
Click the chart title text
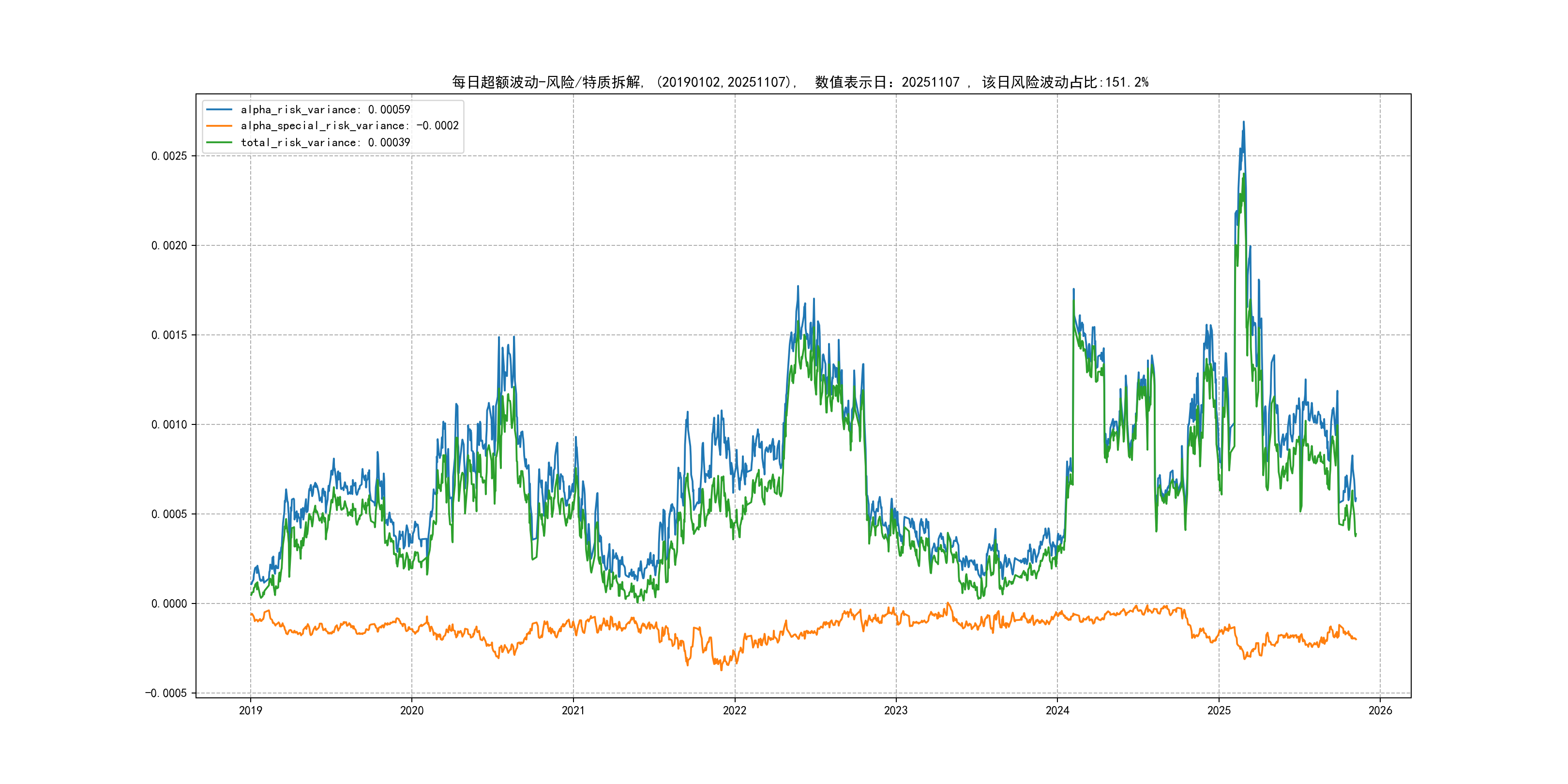(x=800, y=82)
